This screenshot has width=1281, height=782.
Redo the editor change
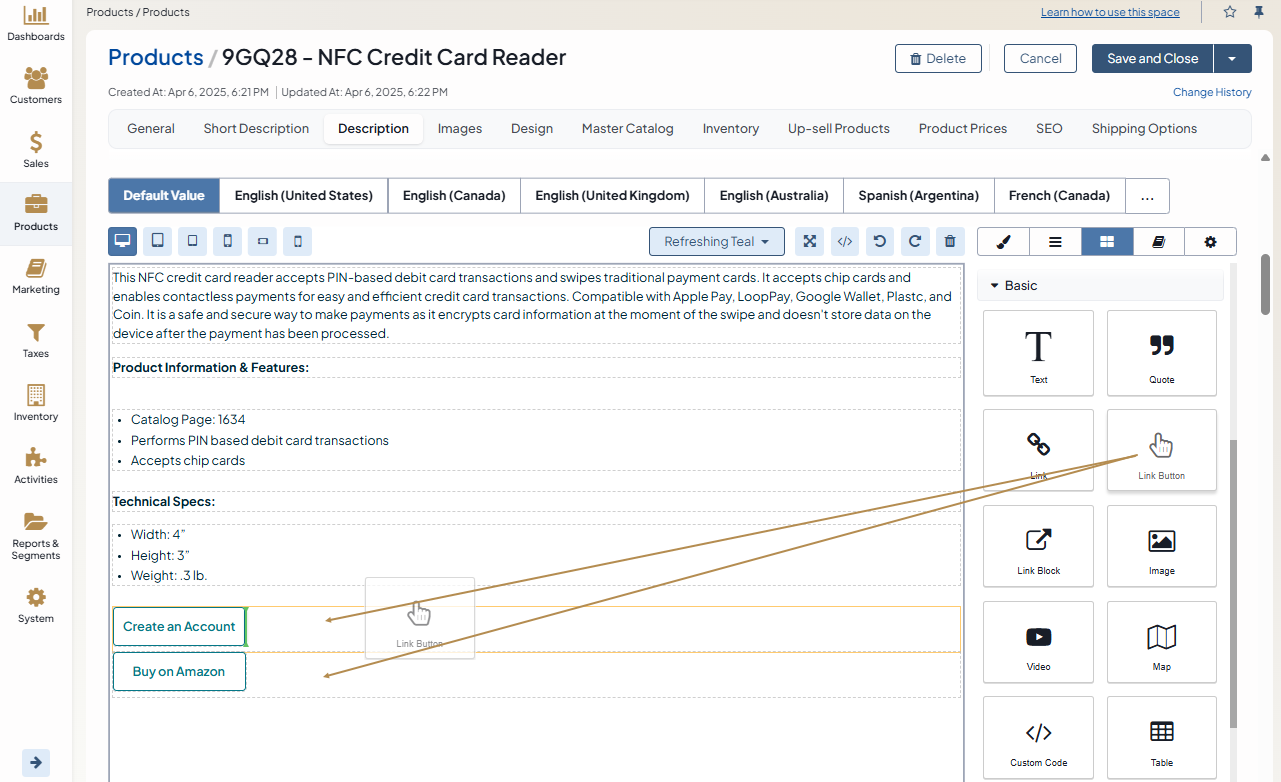(915, 241)
